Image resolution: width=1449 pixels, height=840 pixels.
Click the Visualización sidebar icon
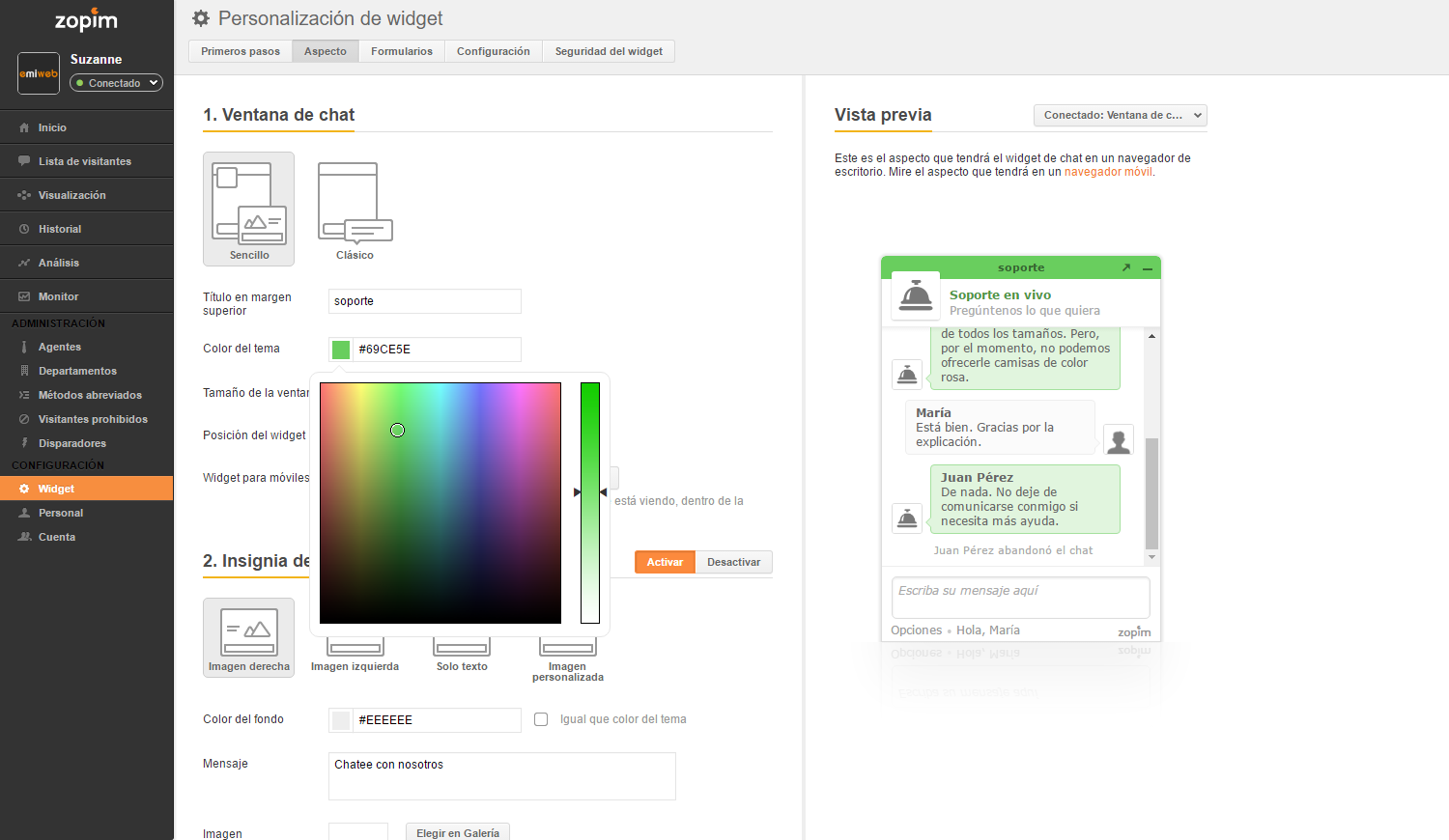tap(24, 195)
